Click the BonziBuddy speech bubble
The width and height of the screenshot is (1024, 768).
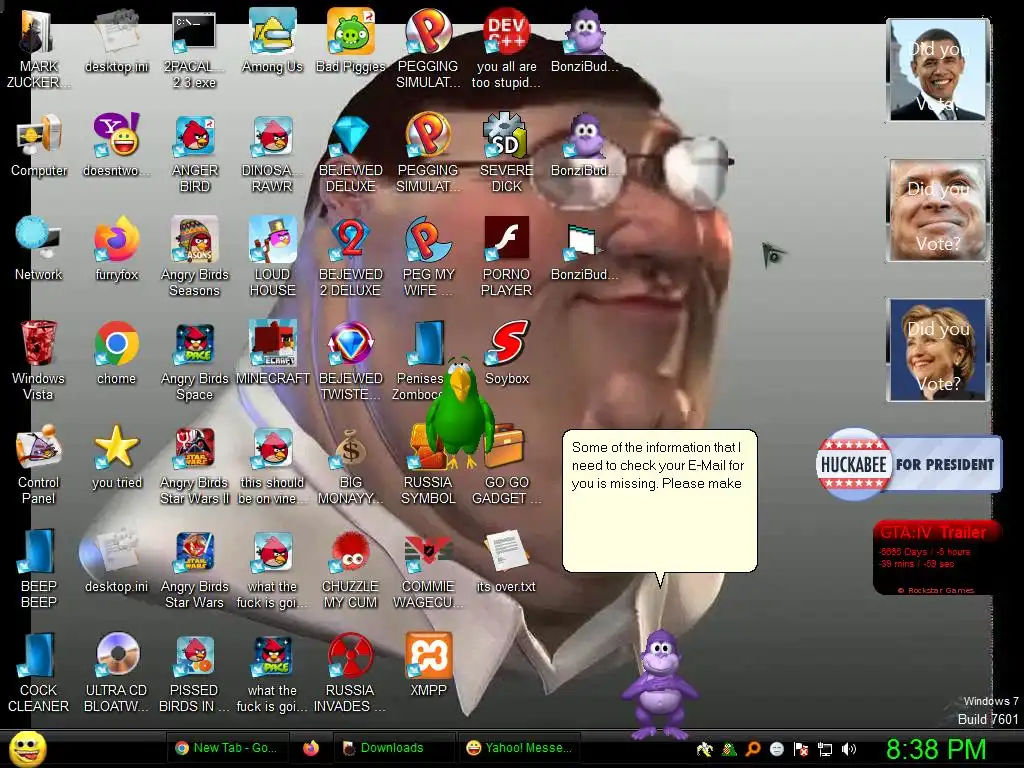pos(660,501)
